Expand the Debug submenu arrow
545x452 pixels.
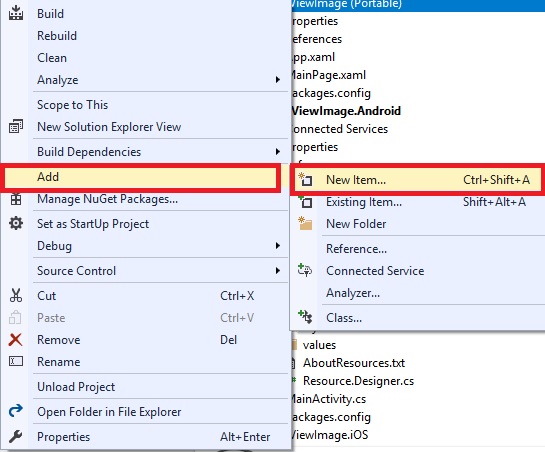click(x=277, y=246)
